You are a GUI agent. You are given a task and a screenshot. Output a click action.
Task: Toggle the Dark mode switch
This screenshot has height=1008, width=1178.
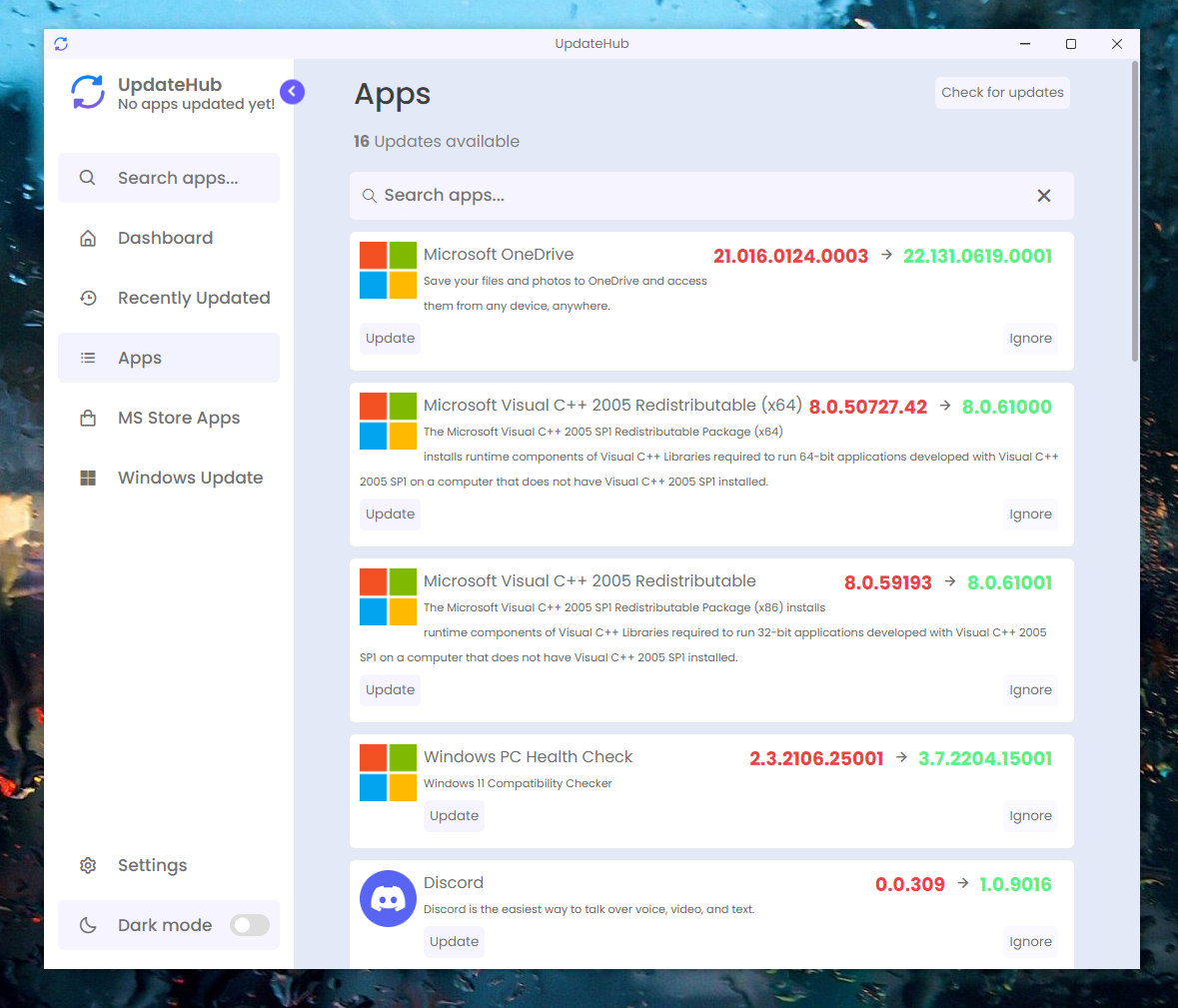point(250,925)
